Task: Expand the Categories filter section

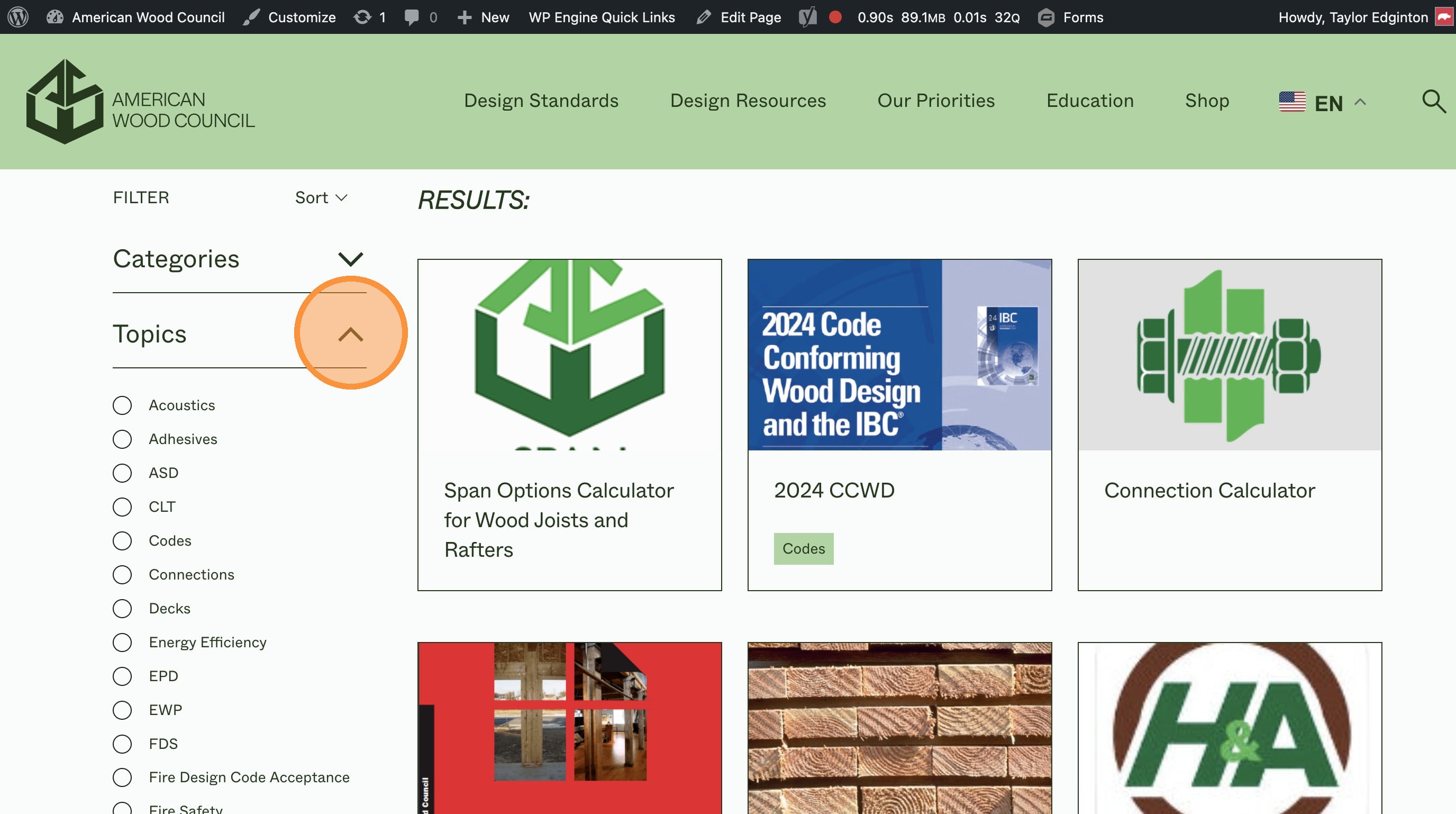Action: [x=350, y=259]
